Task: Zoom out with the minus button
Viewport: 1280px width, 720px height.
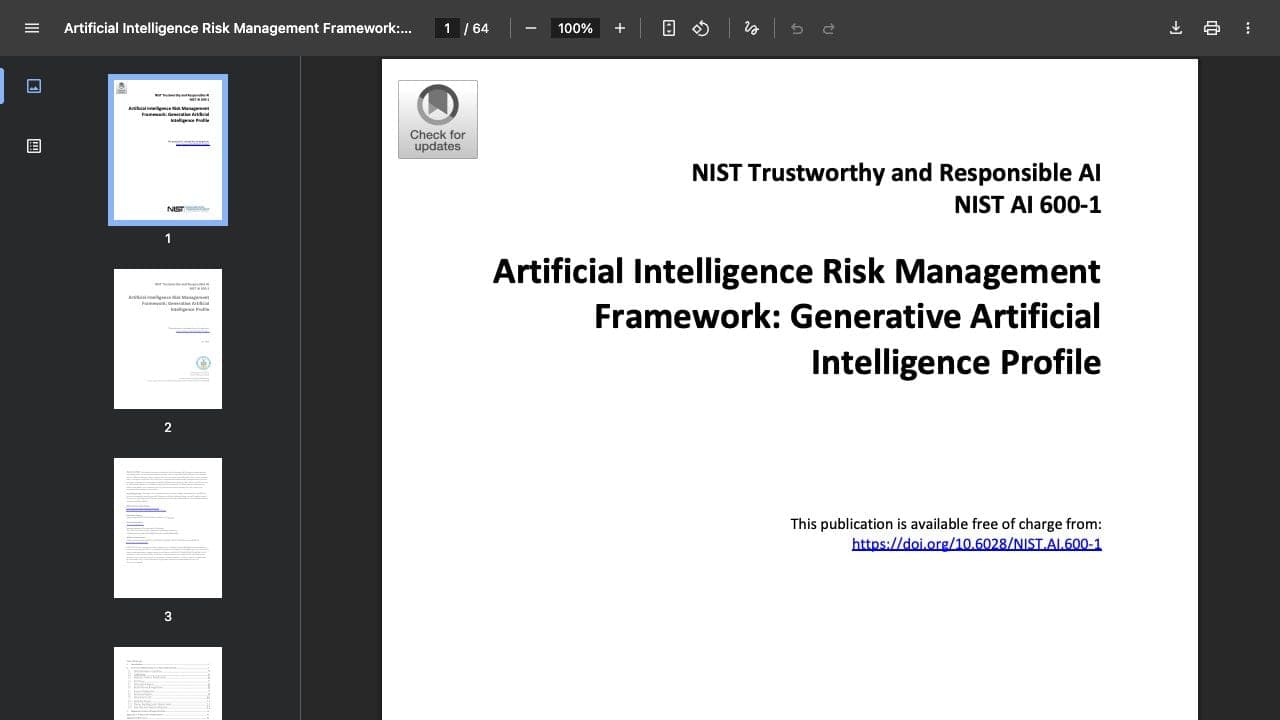Action: point(531,28)
